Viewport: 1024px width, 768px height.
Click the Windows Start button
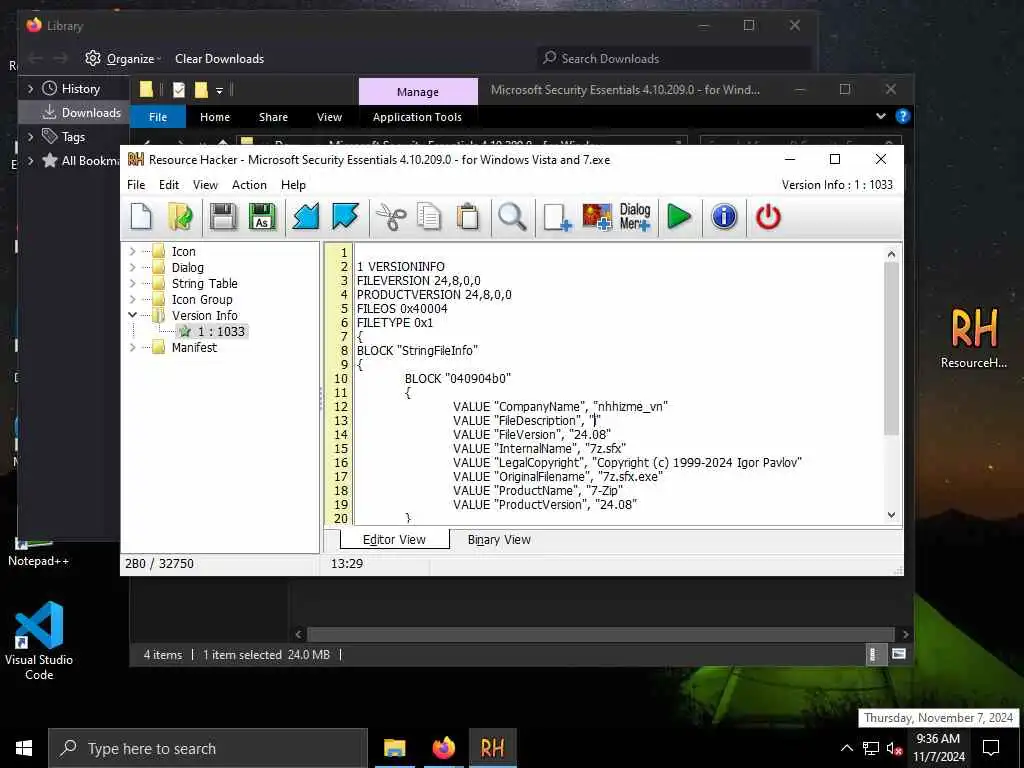point(24,748)
